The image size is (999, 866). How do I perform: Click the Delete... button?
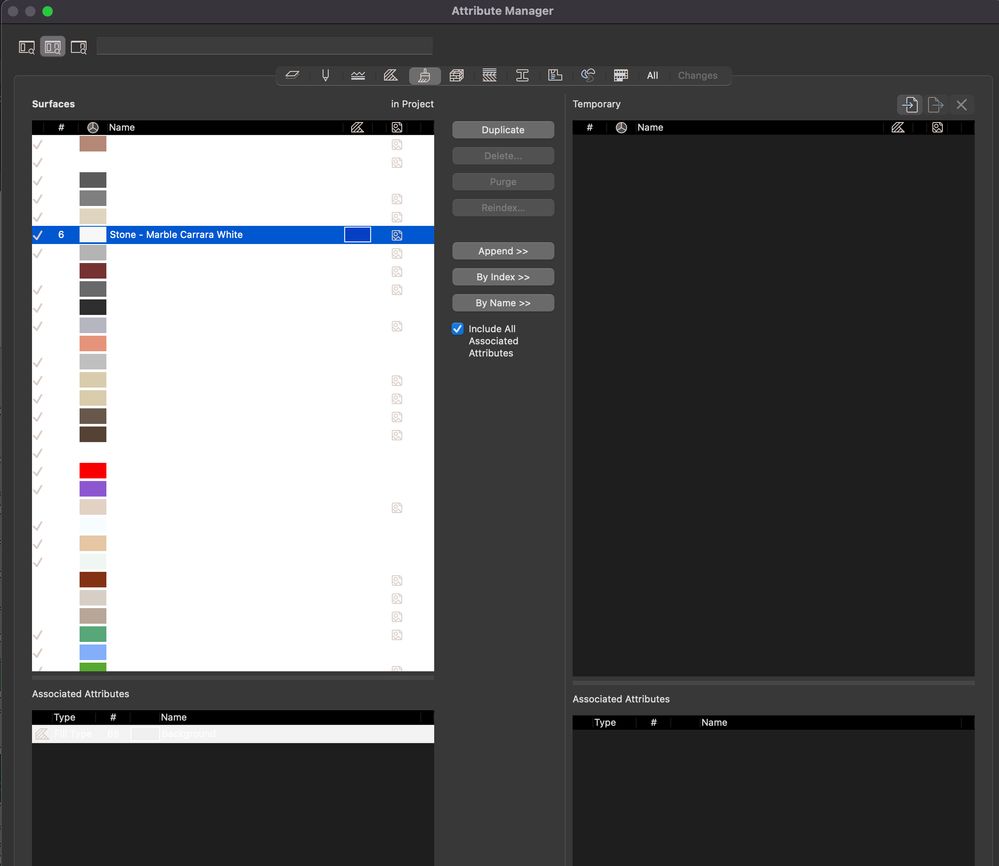(503, 155)
